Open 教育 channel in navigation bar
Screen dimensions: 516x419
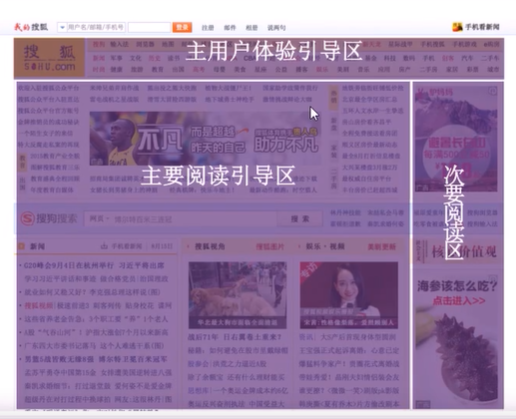pos(157,69)
